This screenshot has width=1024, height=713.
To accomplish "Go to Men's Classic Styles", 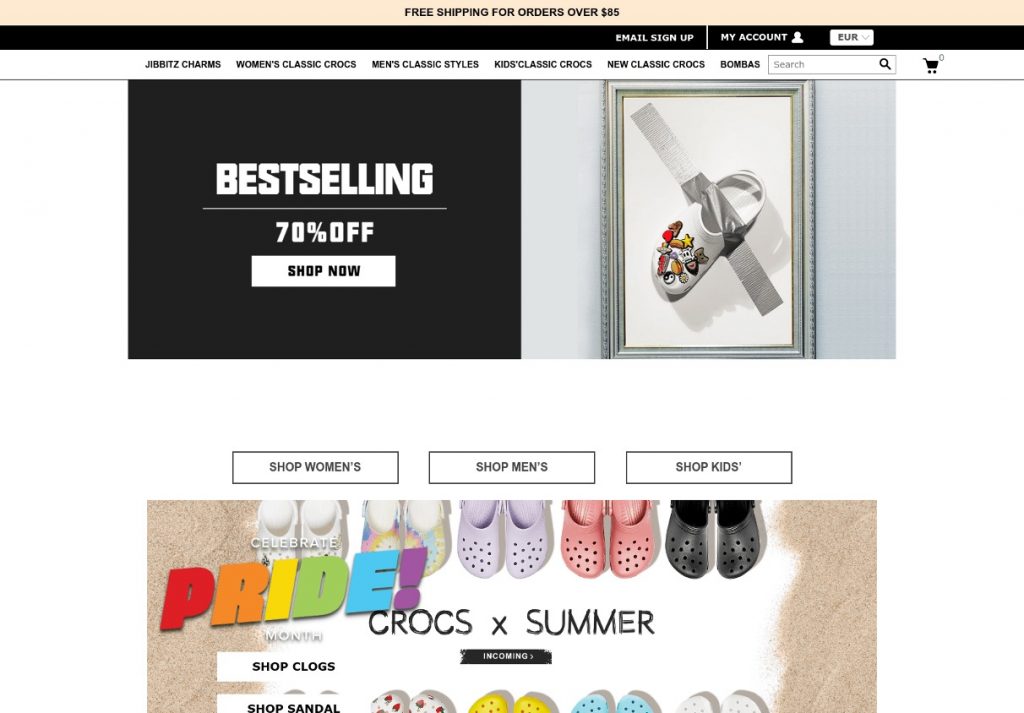I will 425,65.
